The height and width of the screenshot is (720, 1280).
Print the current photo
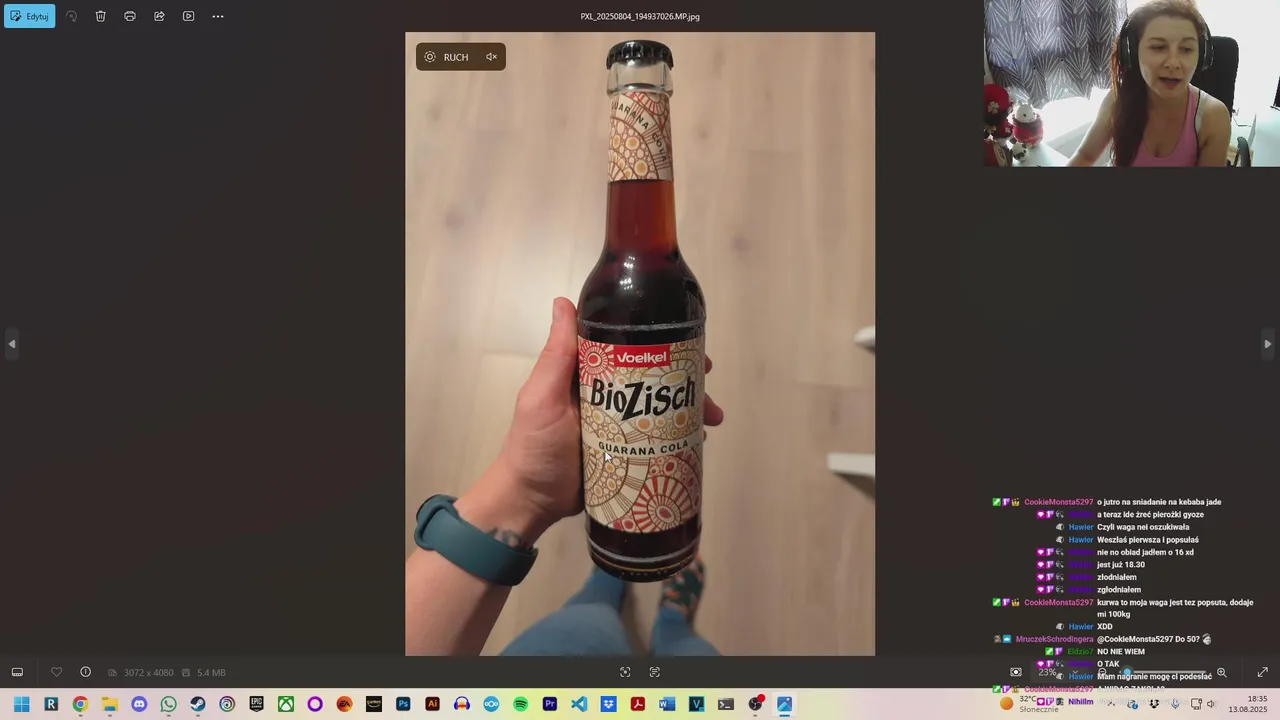coord(130,16)
